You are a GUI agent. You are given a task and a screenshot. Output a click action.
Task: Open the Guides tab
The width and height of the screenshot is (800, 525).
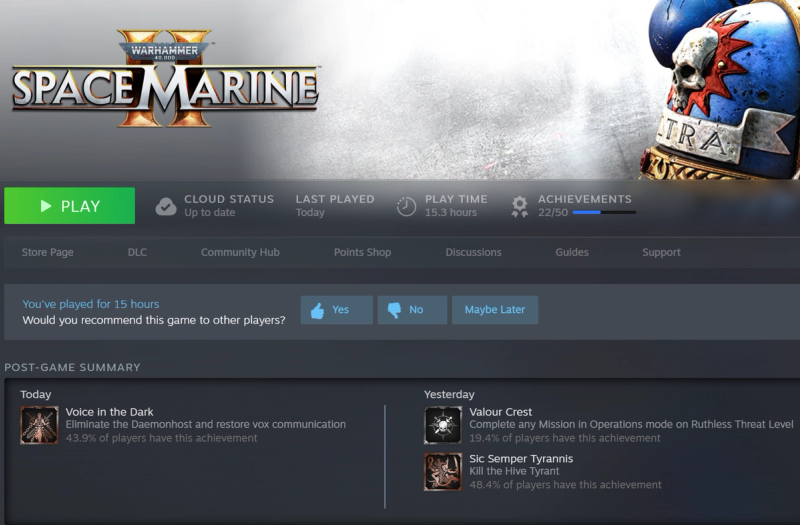coord(572,252)
